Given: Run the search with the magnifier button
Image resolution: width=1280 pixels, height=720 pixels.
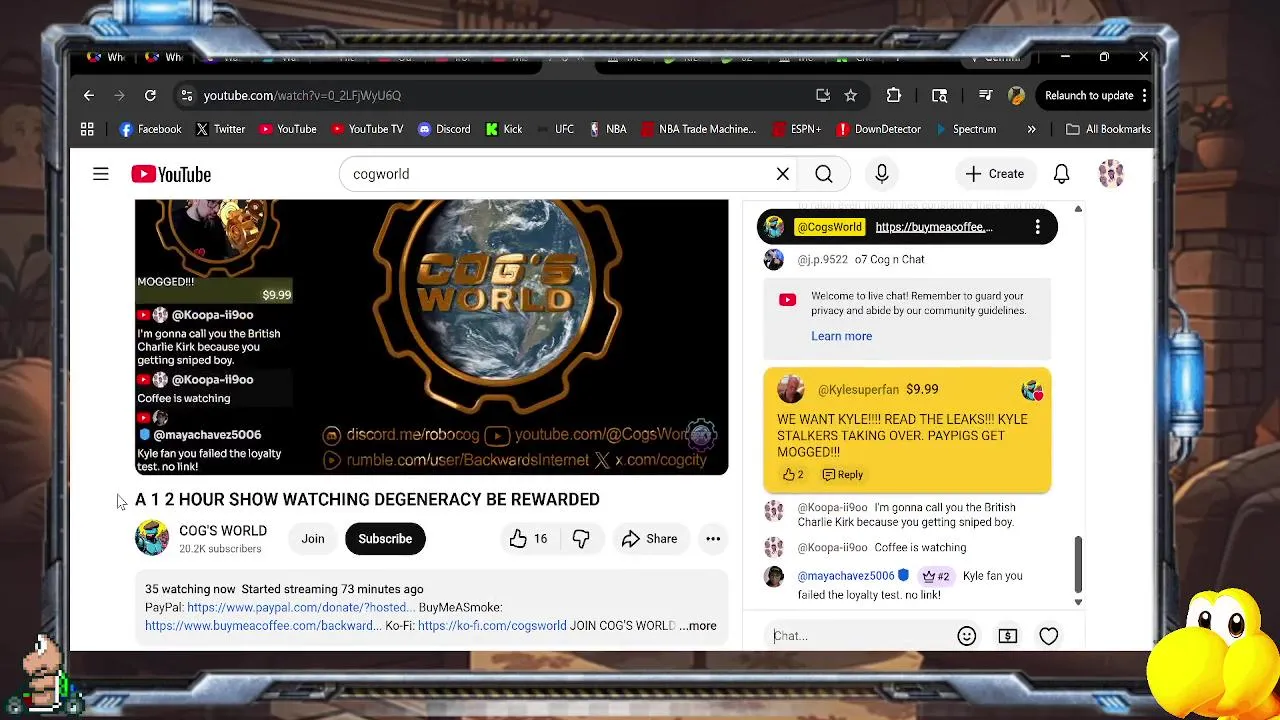Looking at the screenshot, I should pyautogui.click(x=824, y=174).
